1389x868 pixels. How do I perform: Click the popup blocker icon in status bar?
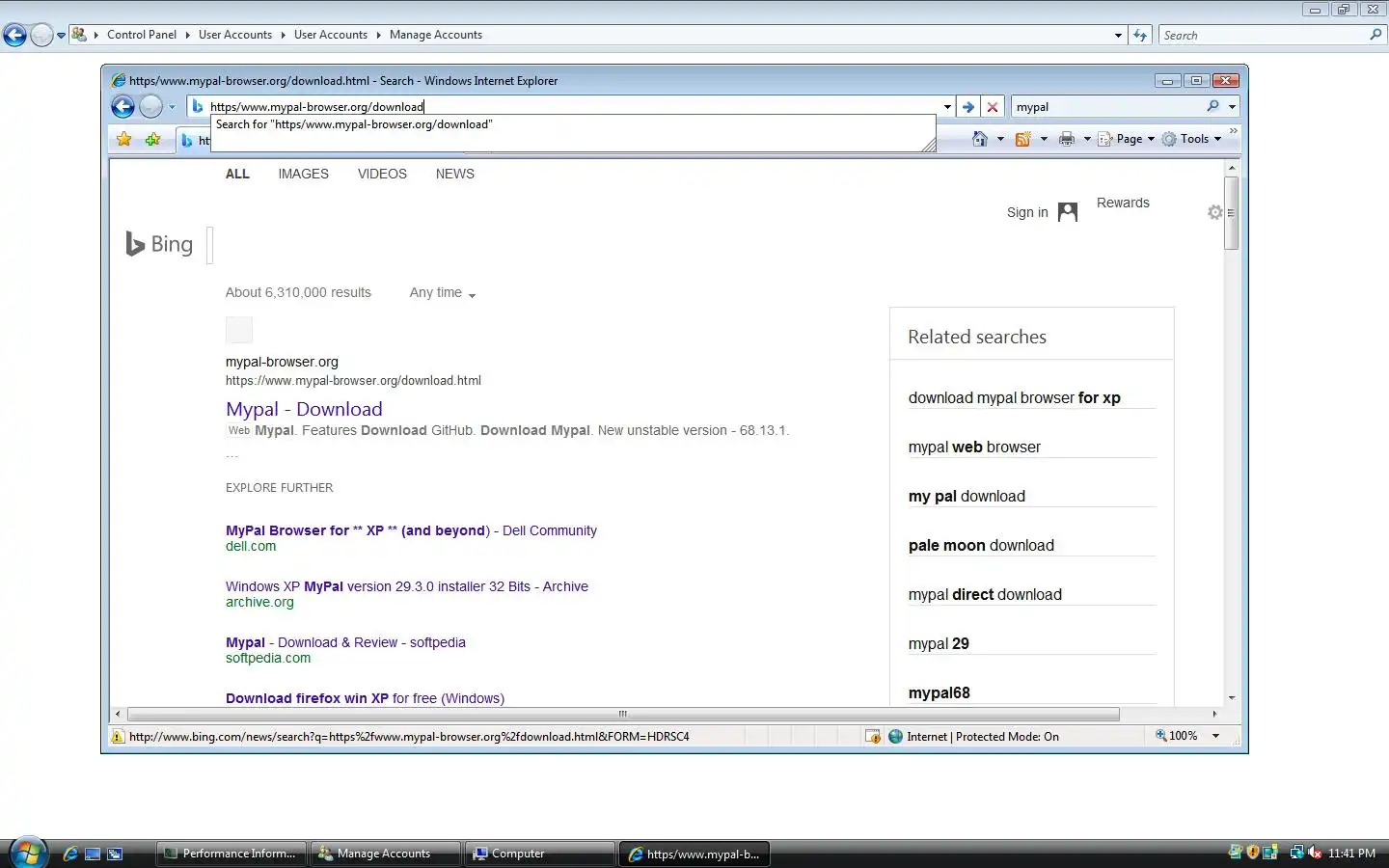873,737
